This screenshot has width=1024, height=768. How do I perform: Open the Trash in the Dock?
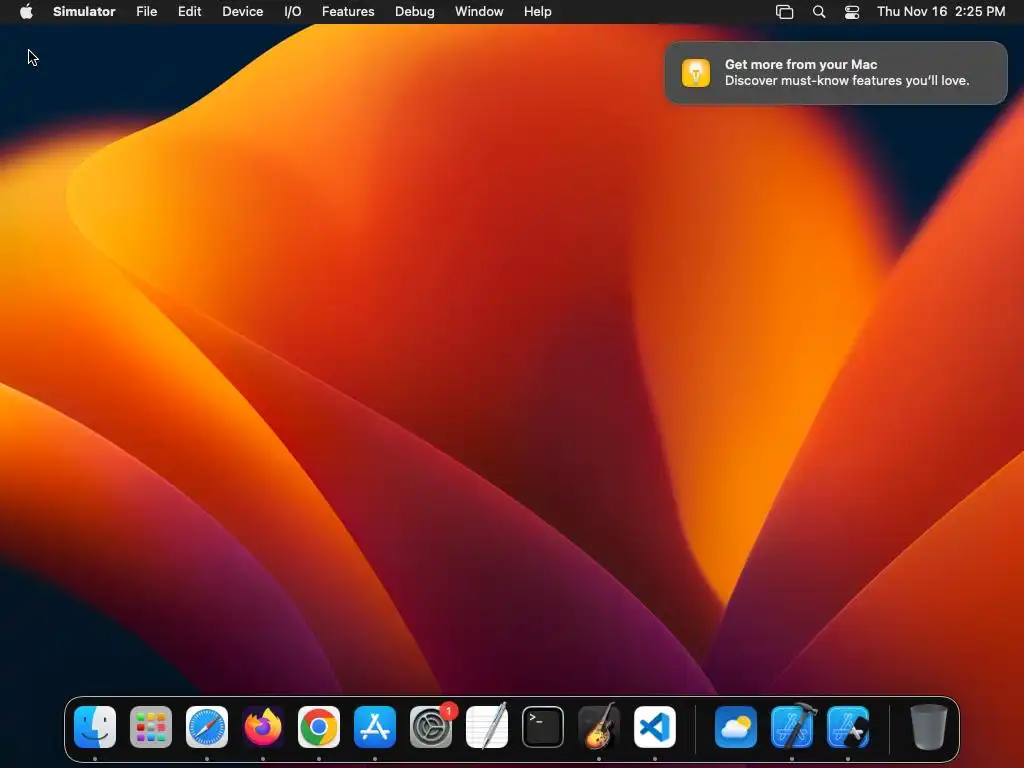928,727
